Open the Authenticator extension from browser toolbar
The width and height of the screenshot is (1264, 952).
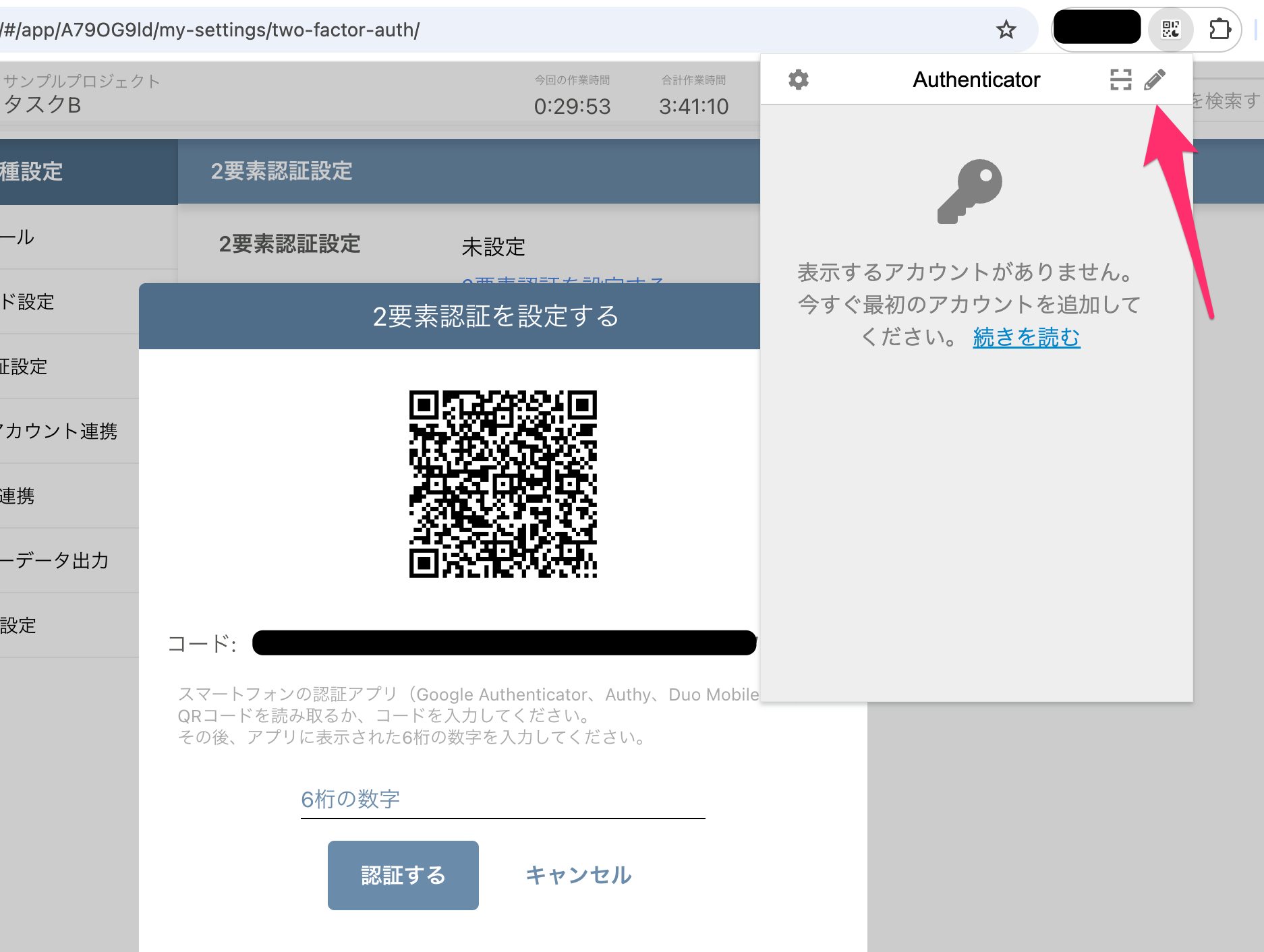(x=1170, y=29)
